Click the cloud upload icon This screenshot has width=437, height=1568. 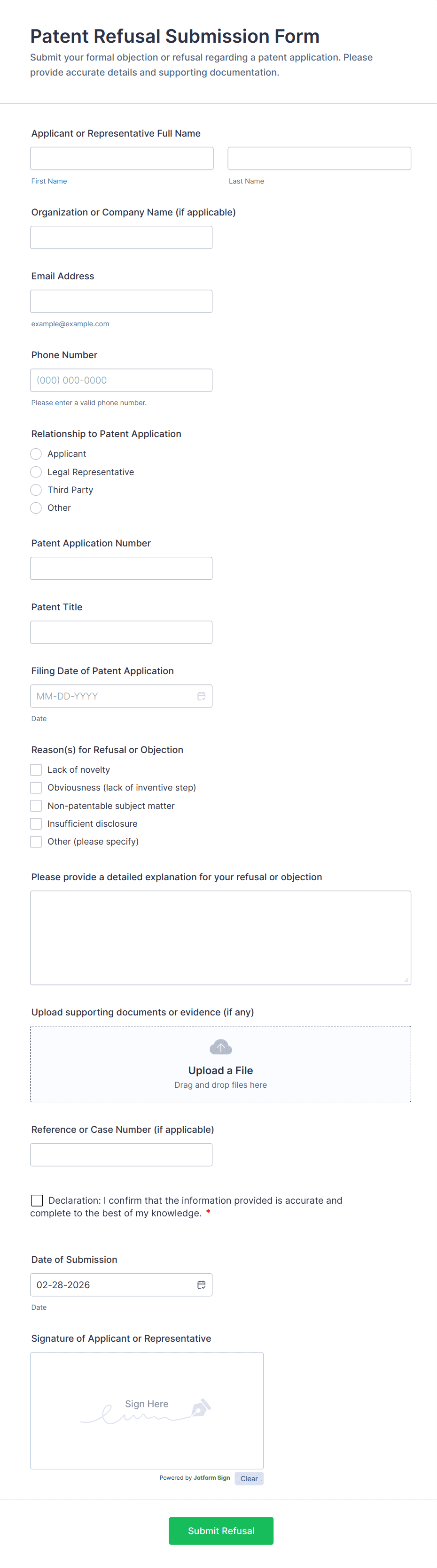click(221, 1047)
